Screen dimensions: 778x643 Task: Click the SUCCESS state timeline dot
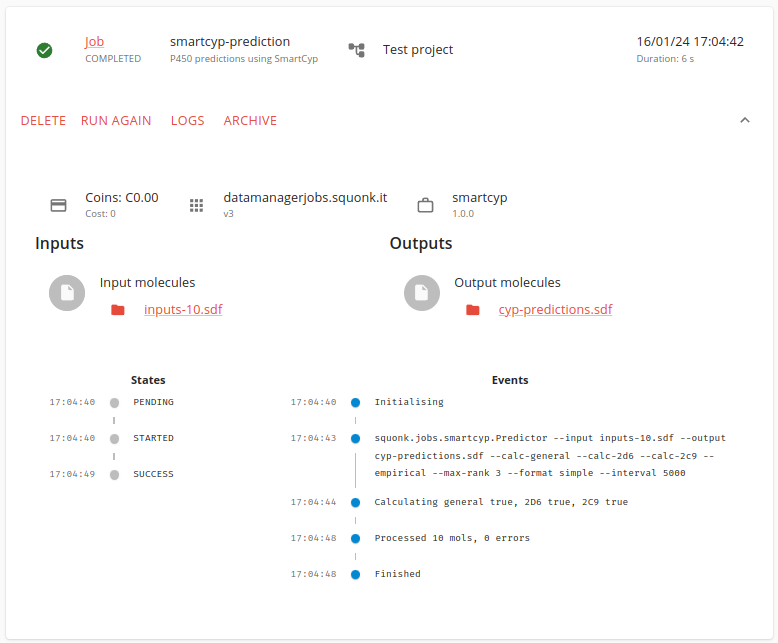(x=114, y=474)
